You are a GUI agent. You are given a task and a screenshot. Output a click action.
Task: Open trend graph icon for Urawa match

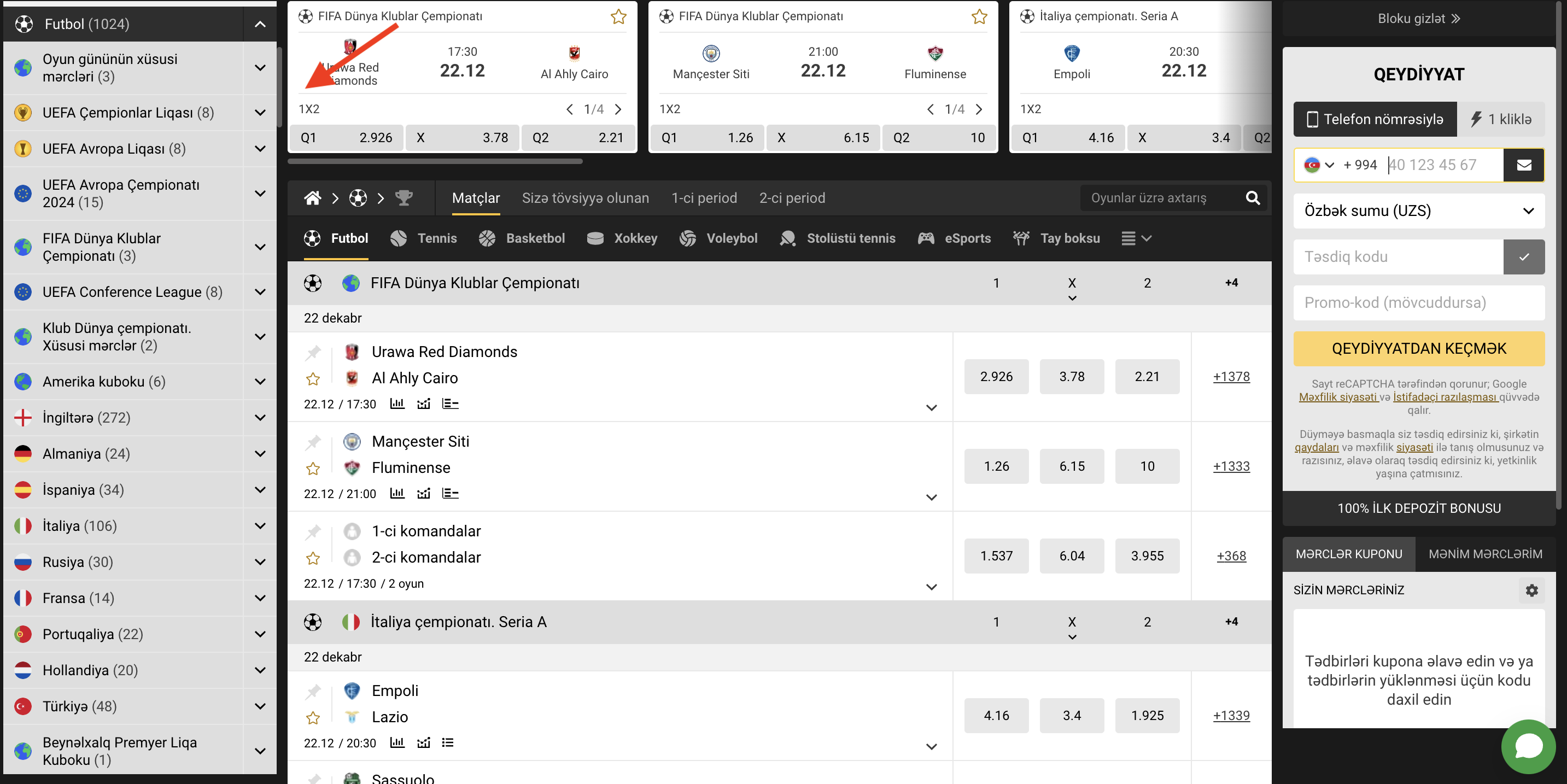click(x=424, y=403)
